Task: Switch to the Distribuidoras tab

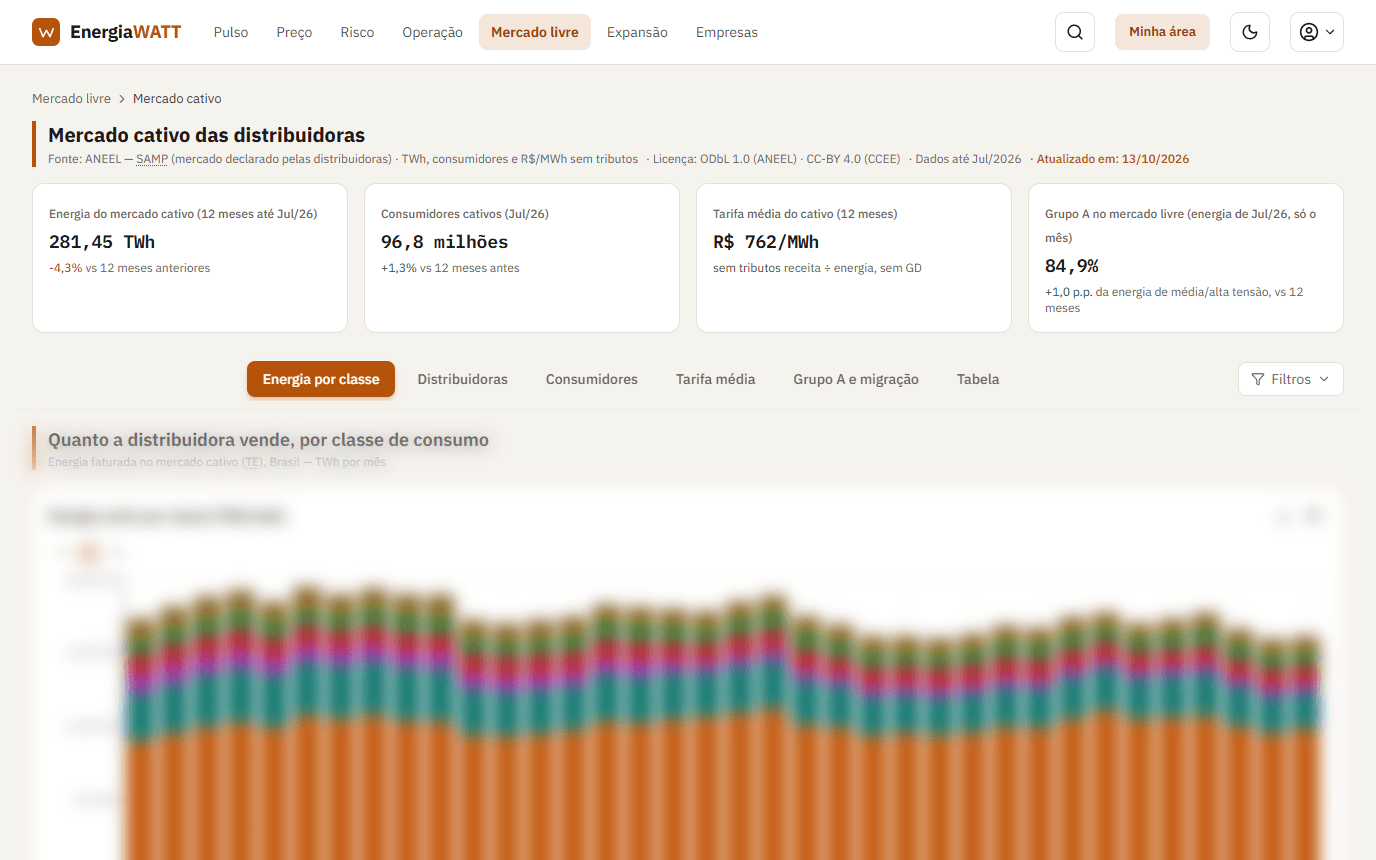Action: [463, 379]
